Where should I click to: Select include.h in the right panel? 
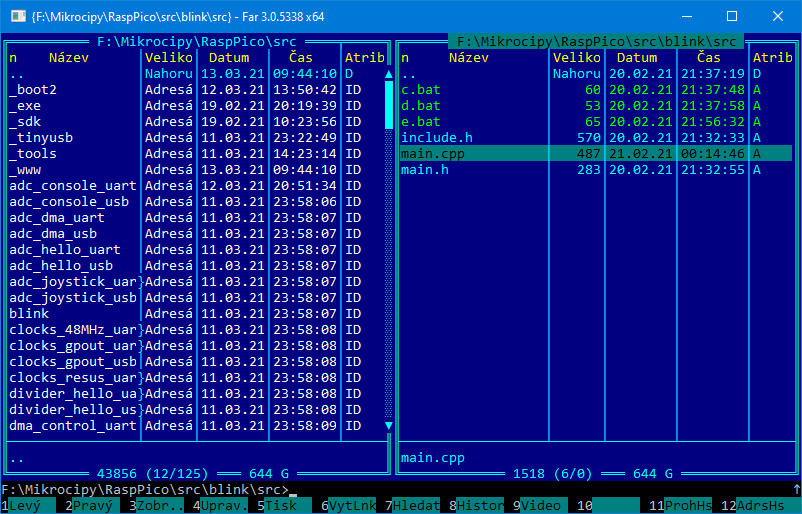(x=436, y=138)
